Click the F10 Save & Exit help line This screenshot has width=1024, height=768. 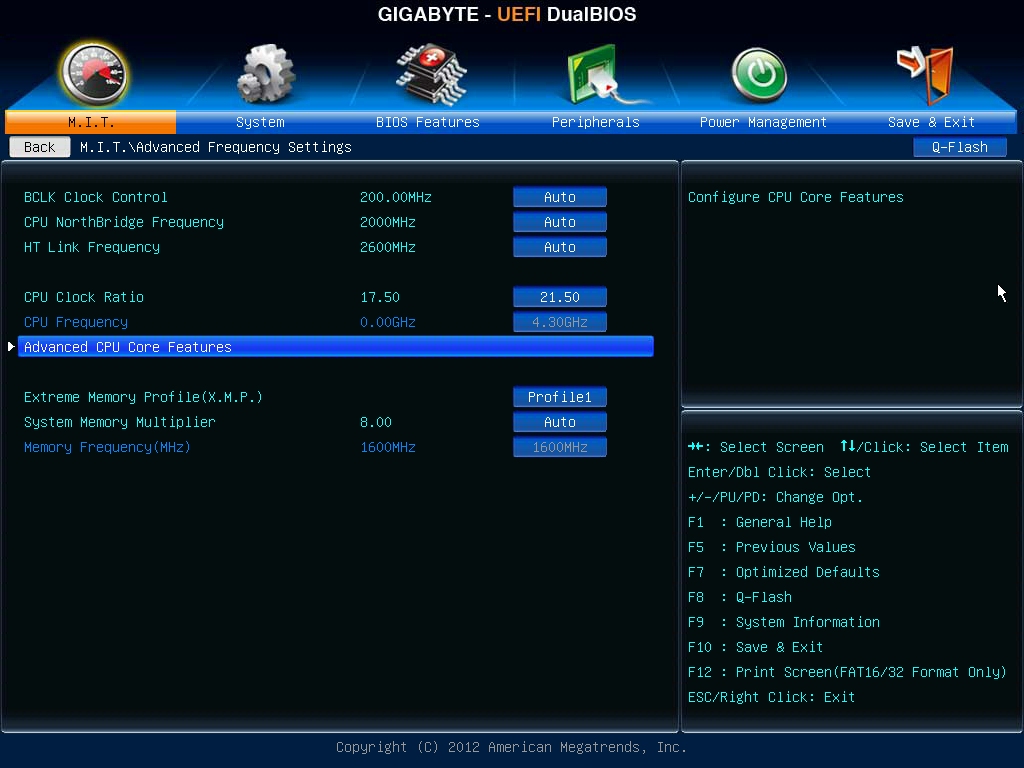755,647
